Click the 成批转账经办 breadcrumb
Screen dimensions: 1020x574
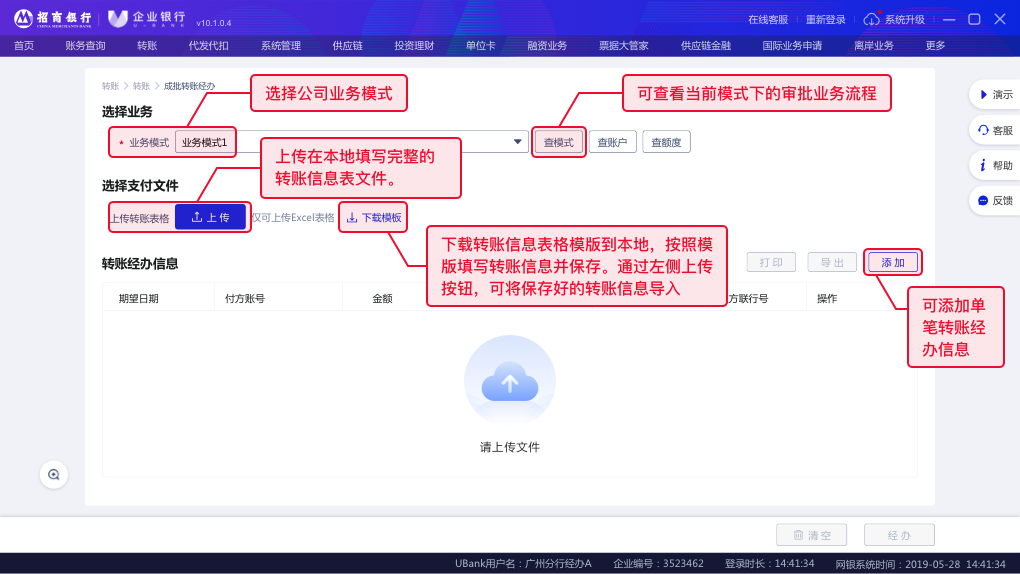tap(189, 86)
